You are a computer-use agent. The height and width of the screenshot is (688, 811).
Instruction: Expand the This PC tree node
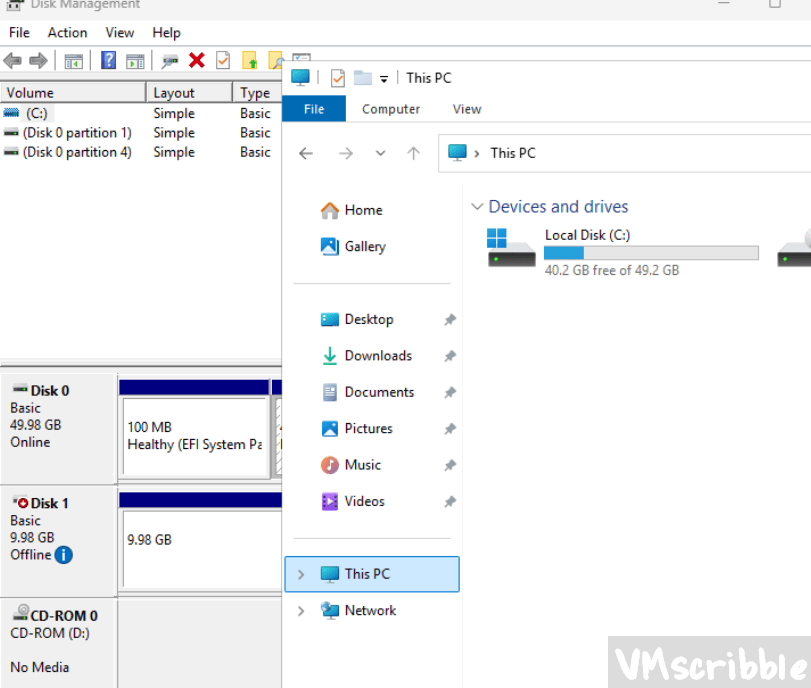coord(301,574)
